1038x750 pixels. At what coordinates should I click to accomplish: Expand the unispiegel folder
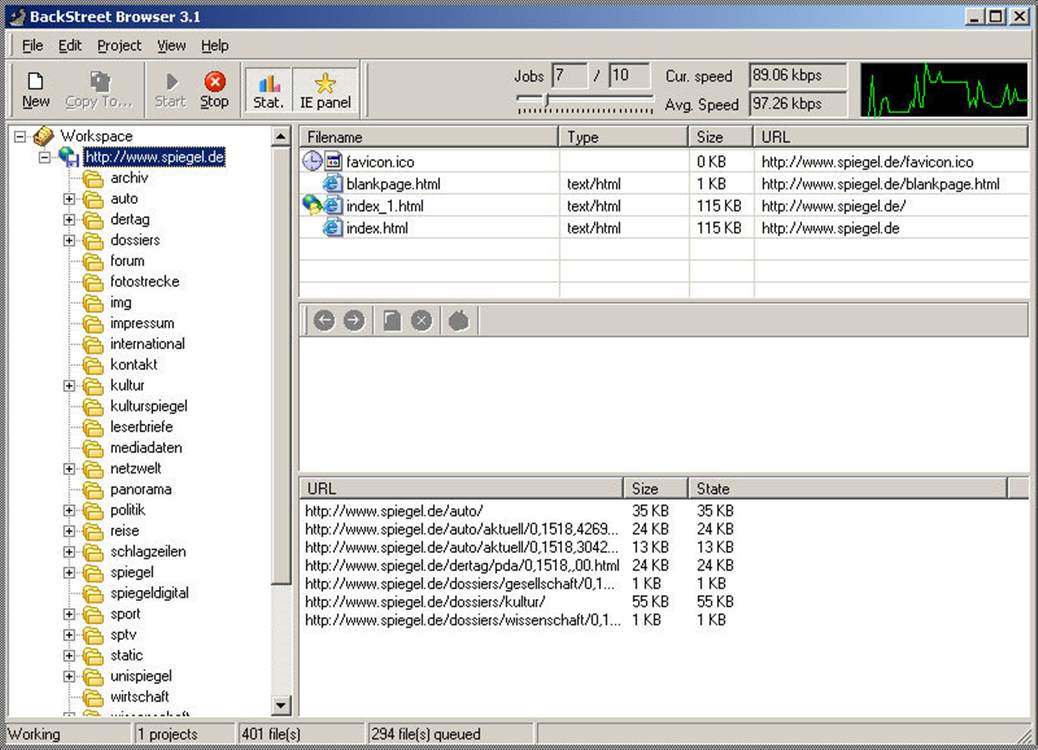coord(69,677)
